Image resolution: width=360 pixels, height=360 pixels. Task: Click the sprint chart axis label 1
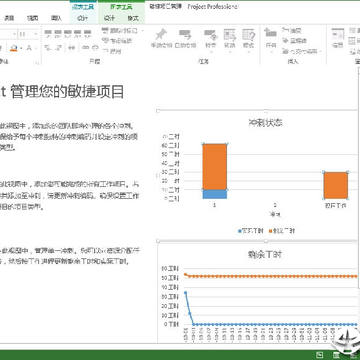(x=214, y=205)
